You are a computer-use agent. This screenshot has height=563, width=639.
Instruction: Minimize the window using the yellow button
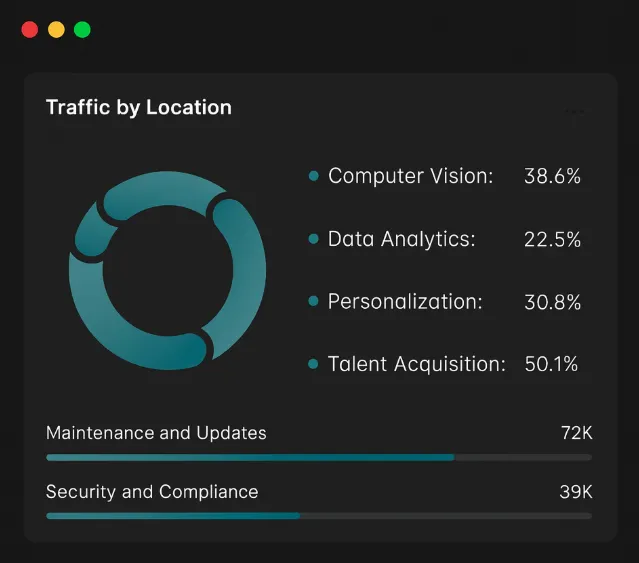pos(56,30)
